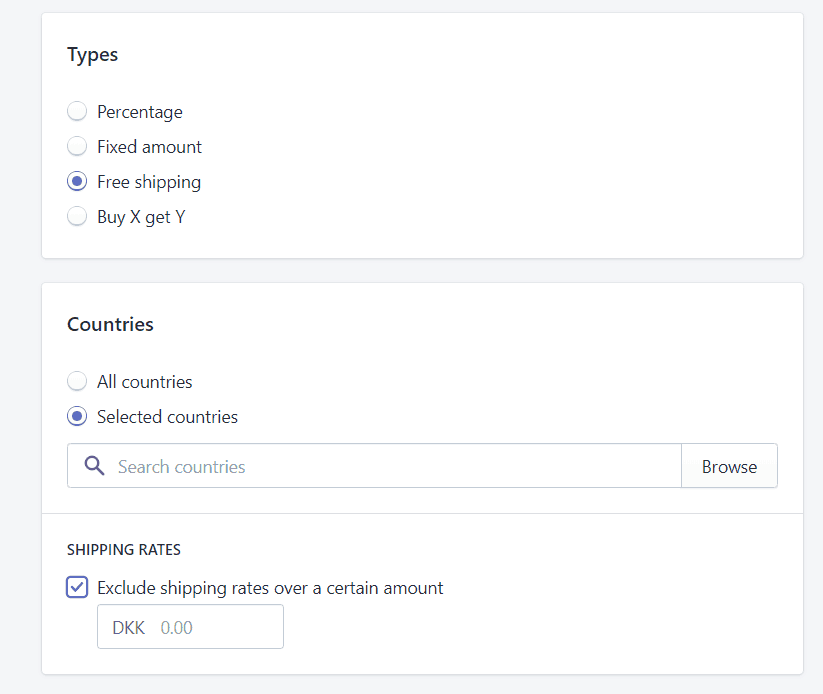
Task: Select the Free shipping radio button
Action: tap(77, 182)
